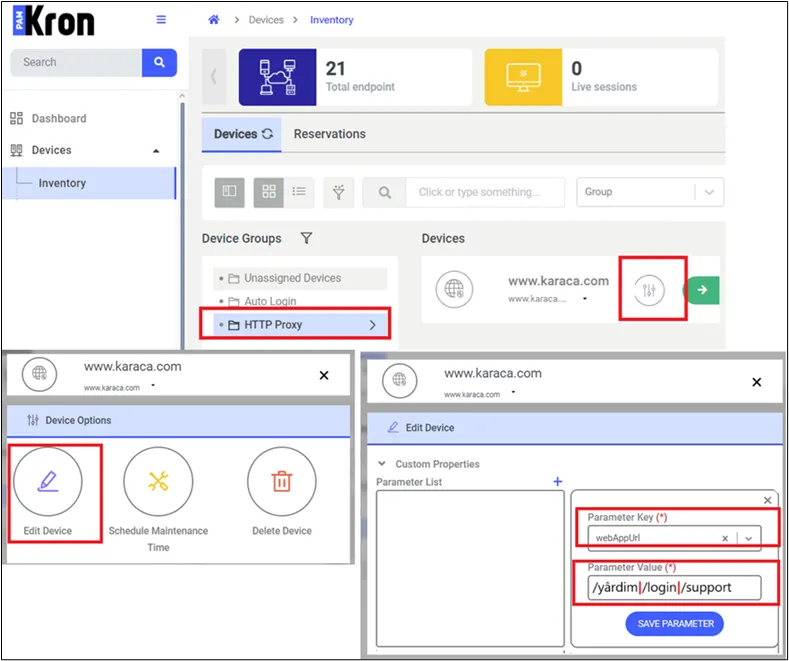Click the Total endpoint network icon tile
The image size is (789, 661).
click(277, 77)
